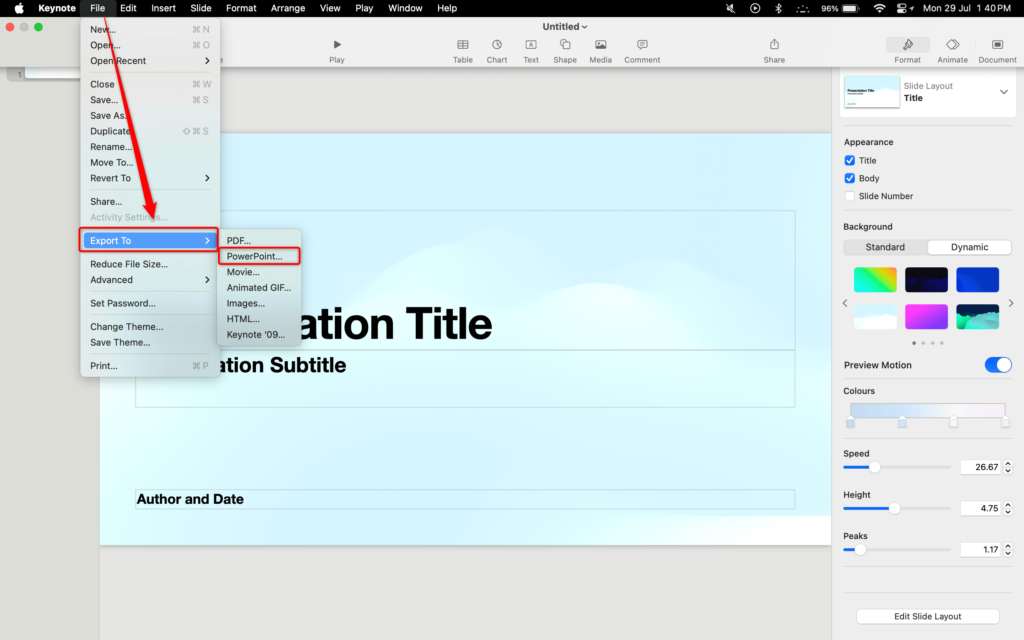Viewport: 1024px width, 640px height.
Task: Open the Slide Layout dropdown
Action: coord(1002,91)
